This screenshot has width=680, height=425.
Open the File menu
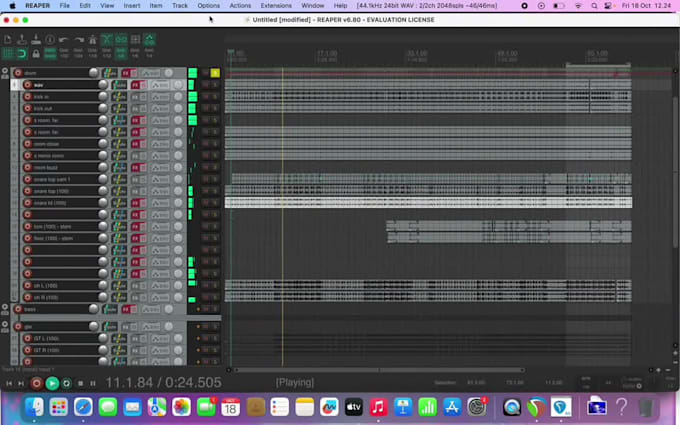click(x=65, y=6)
